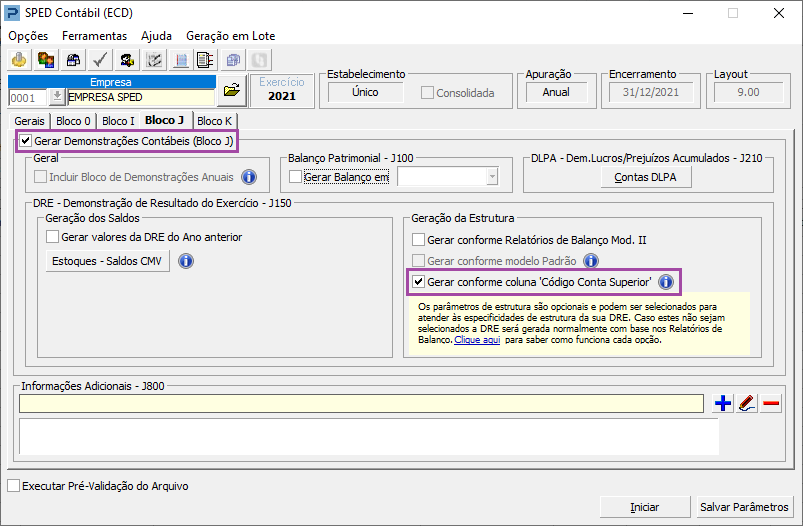Toggle the Consolidada checkbox
803x526 pixels.
coord(427,93)
